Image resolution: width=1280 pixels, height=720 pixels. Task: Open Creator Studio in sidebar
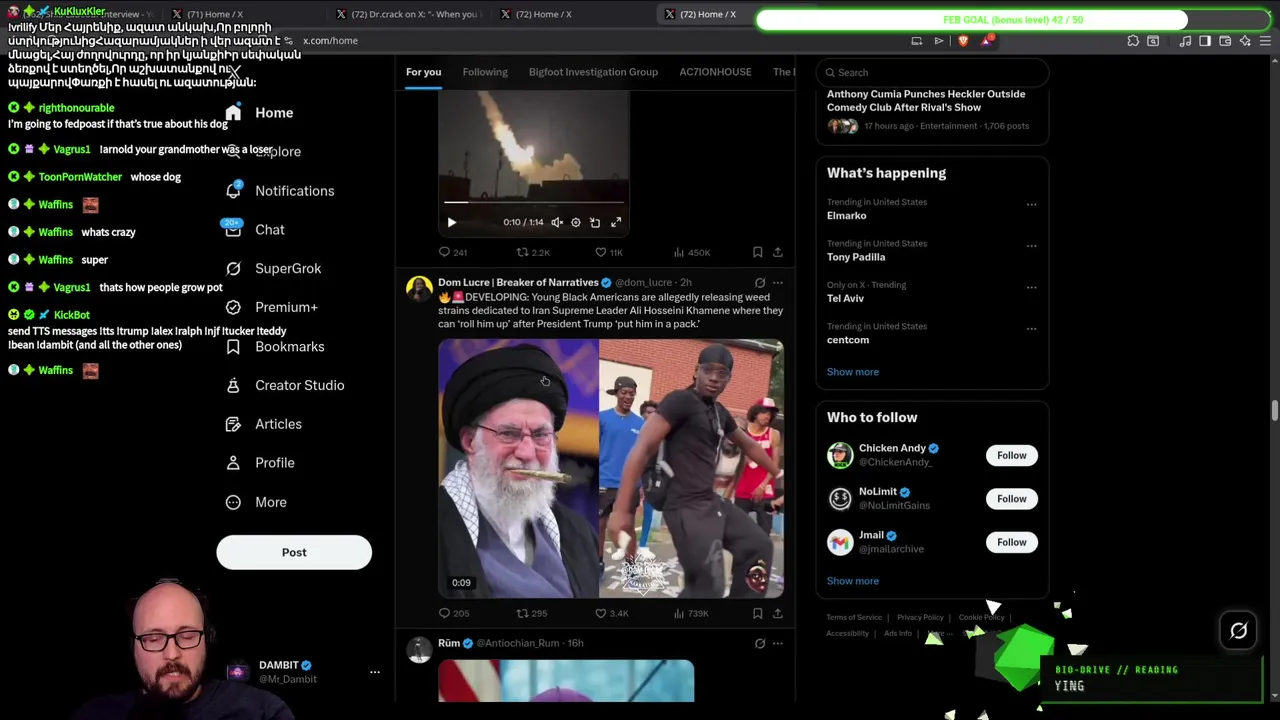pos(285,385)
